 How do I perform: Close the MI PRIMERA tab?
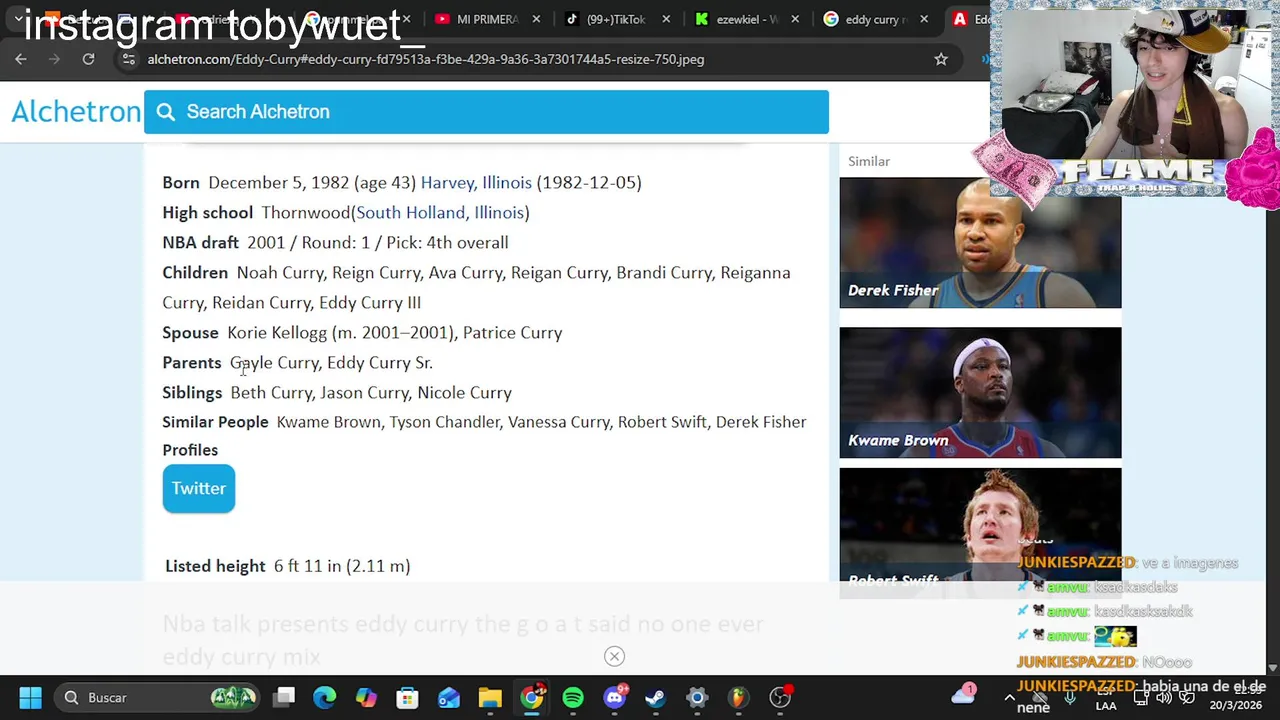click(x=536, y=19)
